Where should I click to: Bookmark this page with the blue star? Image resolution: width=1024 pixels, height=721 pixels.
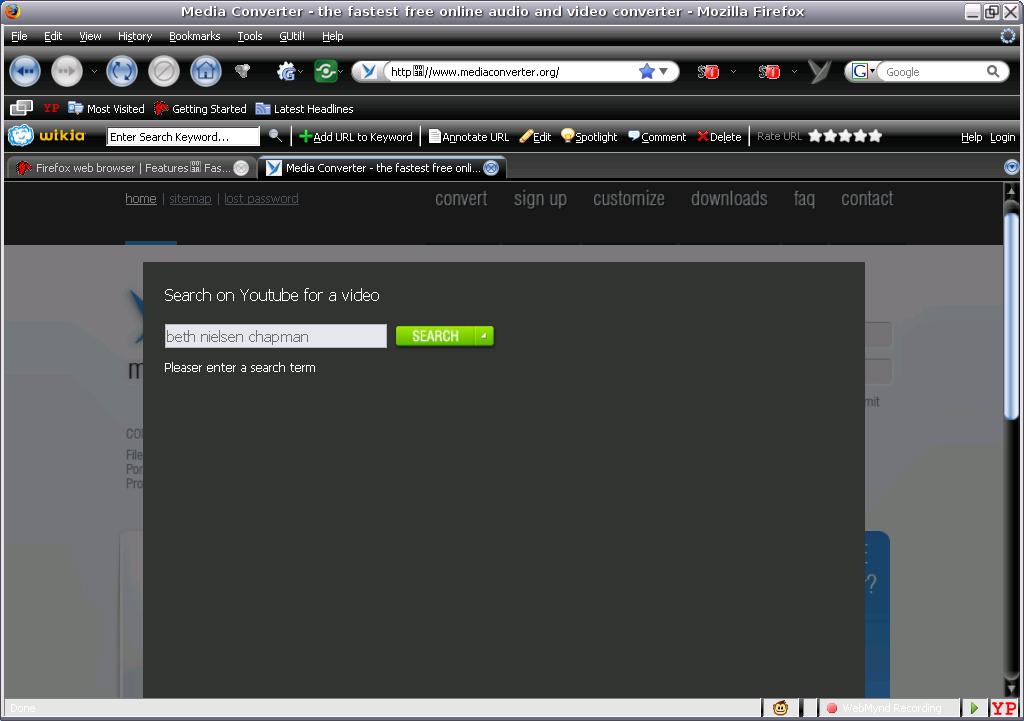point(647,71)
